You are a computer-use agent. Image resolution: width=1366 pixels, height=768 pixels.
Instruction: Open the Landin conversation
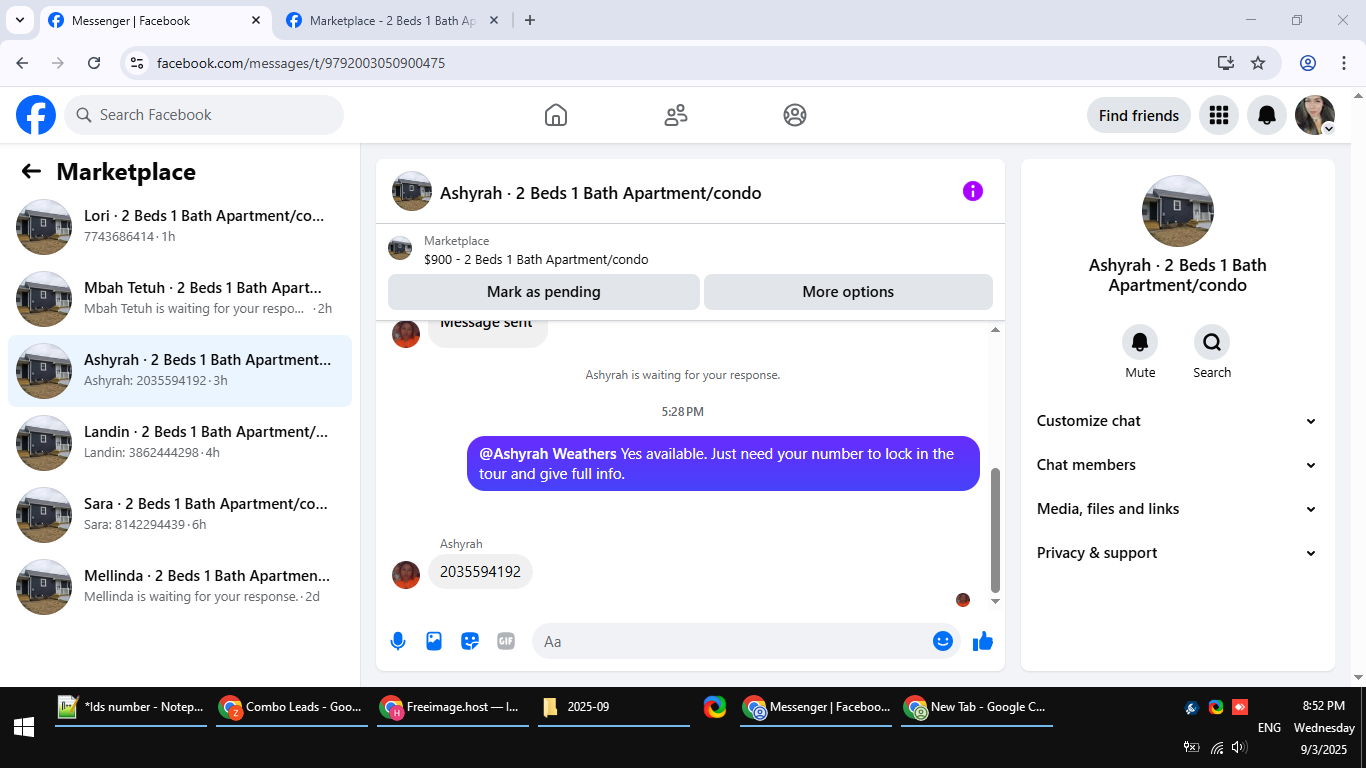point(180,443)
